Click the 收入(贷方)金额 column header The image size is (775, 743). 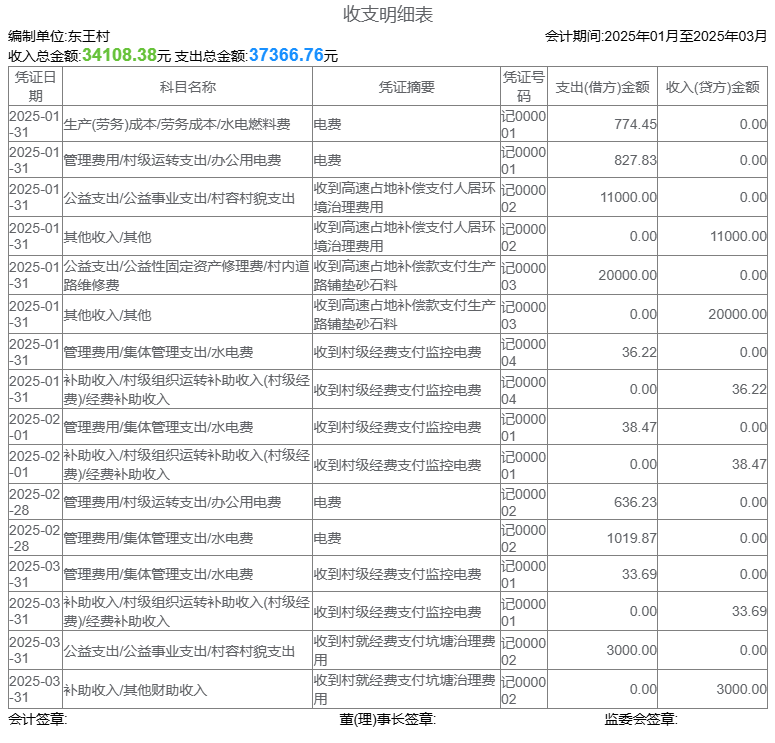pyautogui.click(x=712, y=87)
